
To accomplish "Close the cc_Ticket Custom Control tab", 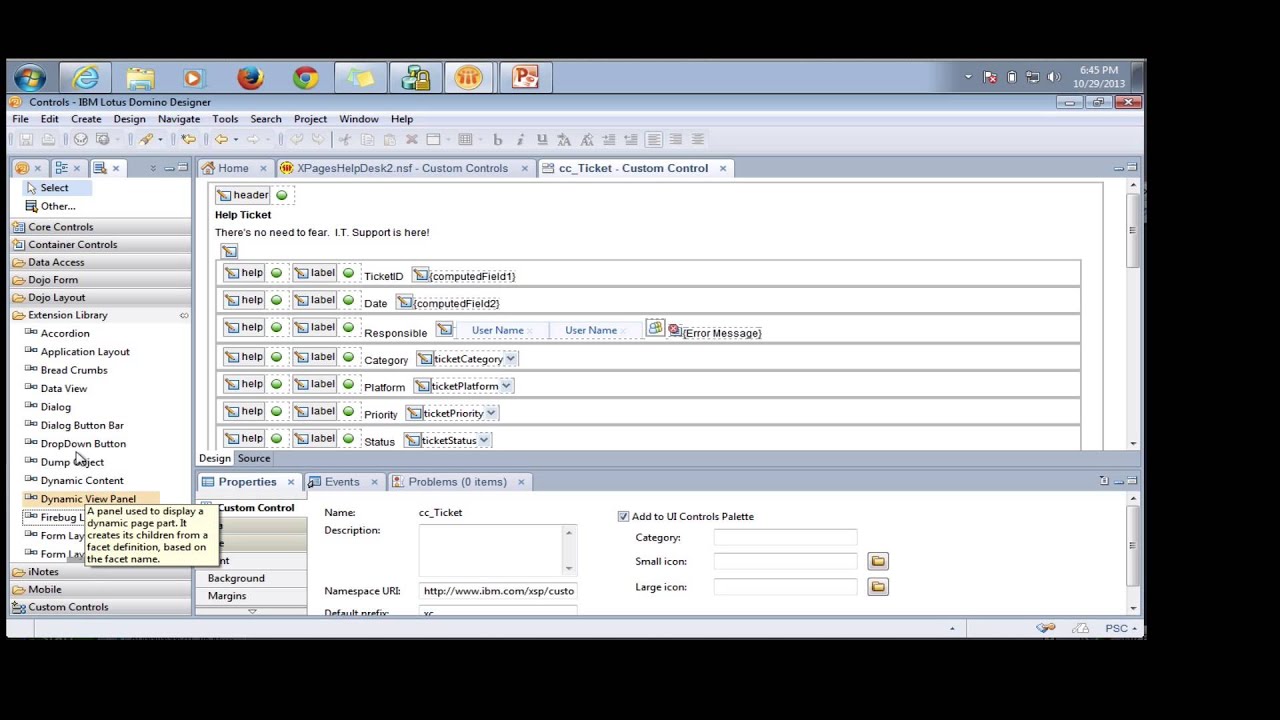I will coord(723,168).
